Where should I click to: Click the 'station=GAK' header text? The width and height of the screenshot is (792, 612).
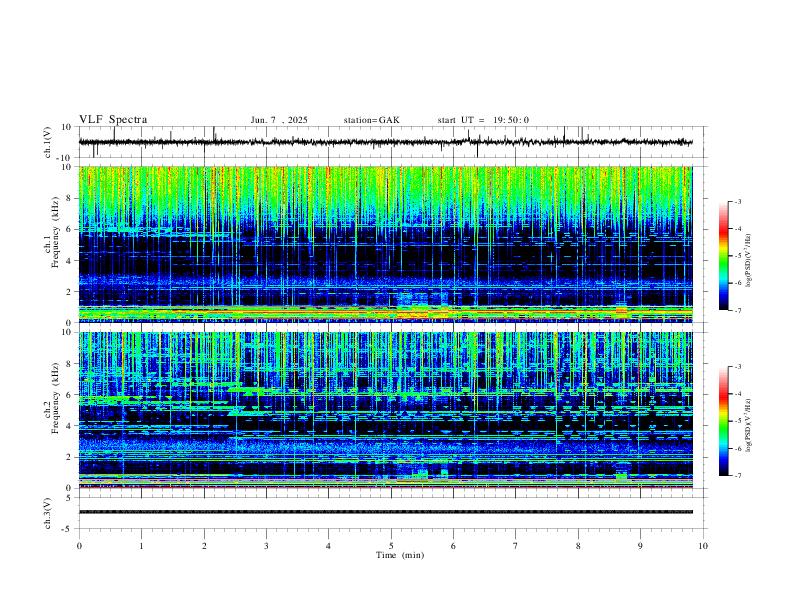pos(372,120)
